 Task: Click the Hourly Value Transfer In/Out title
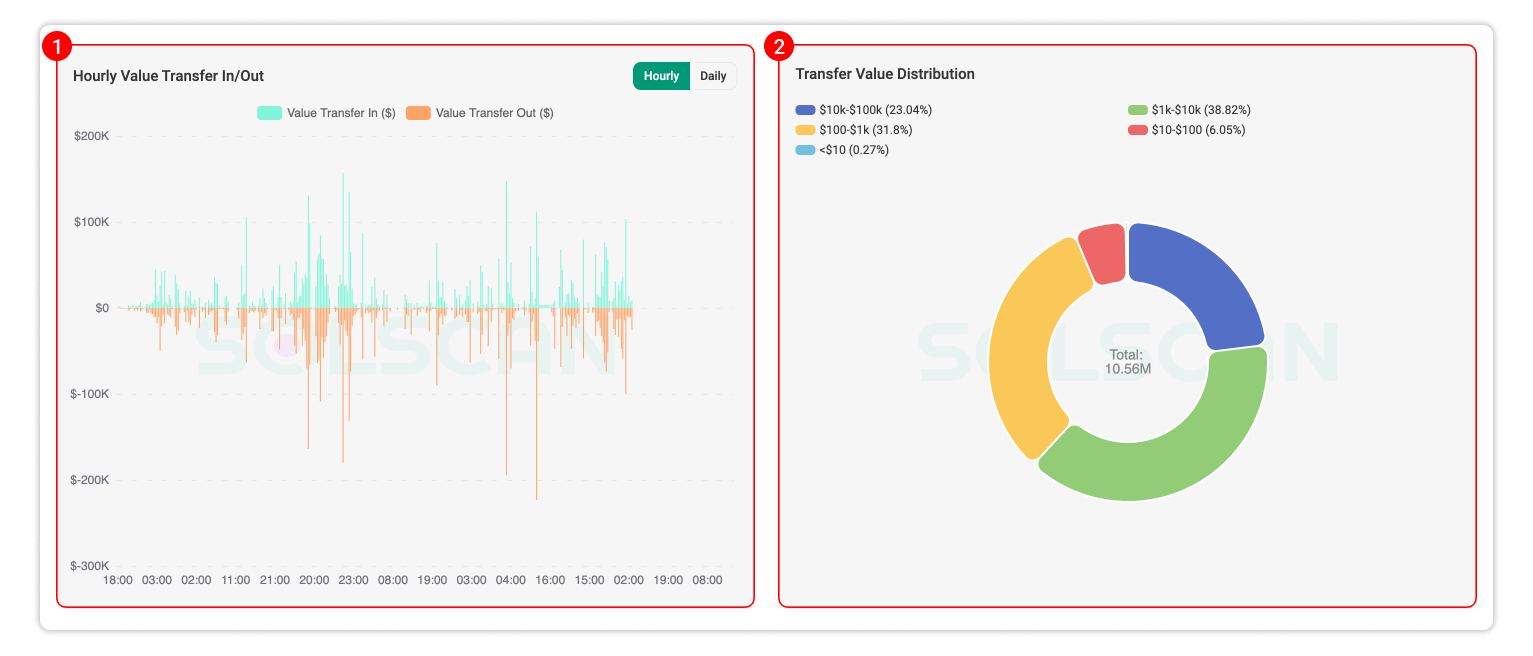(170, 75)
